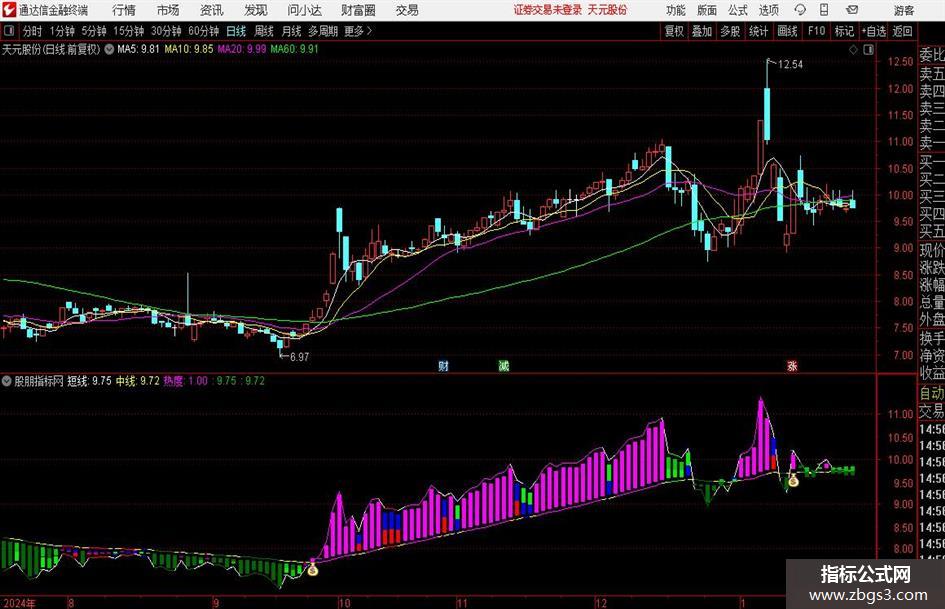945x609 pixels.
Task: Open the 交易 menu
Action: pyautogui.click(x=407, y=10)
